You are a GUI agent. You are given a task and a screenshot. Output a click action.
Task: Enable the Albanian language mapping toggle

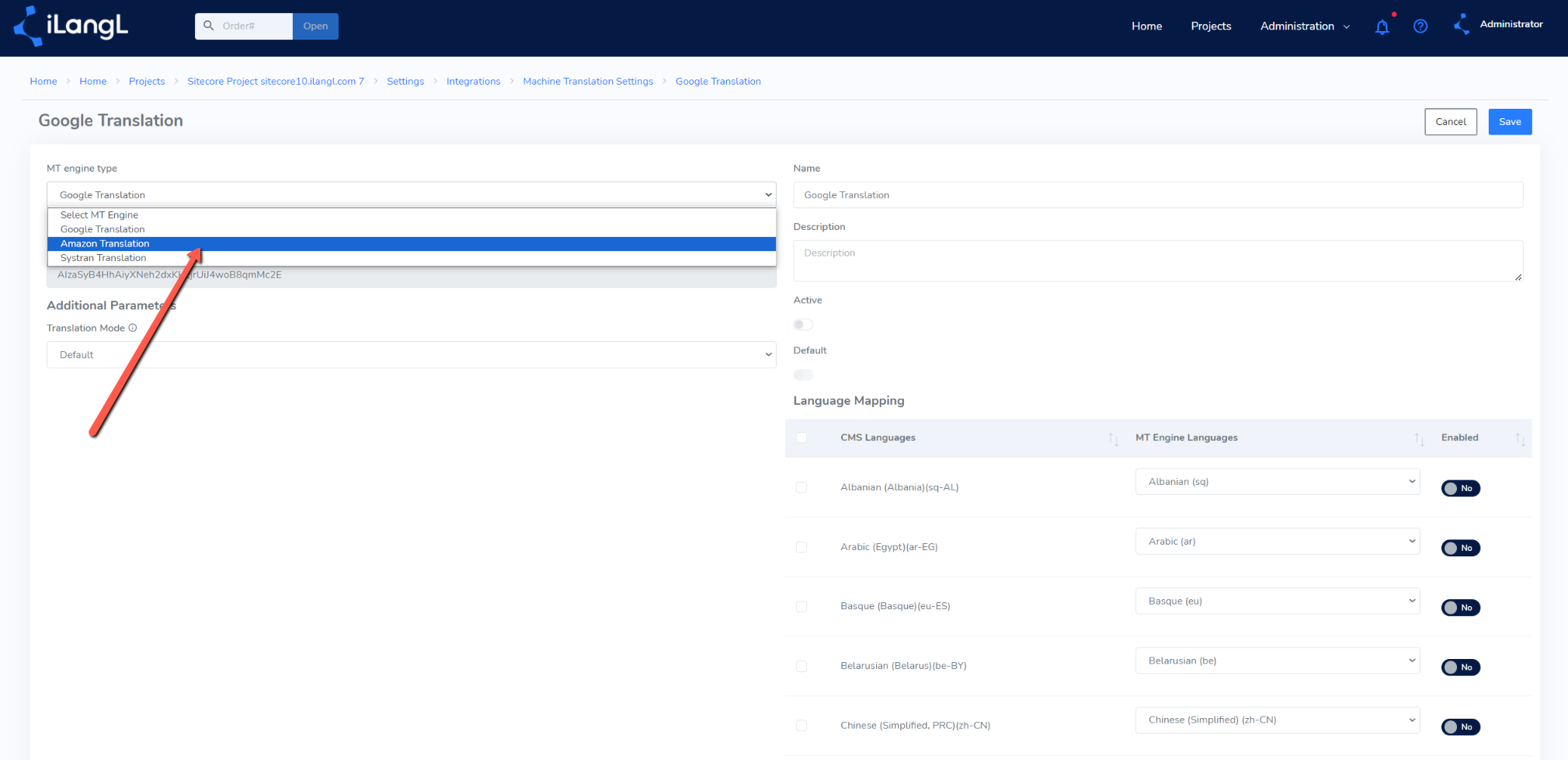click(1461, 489)
